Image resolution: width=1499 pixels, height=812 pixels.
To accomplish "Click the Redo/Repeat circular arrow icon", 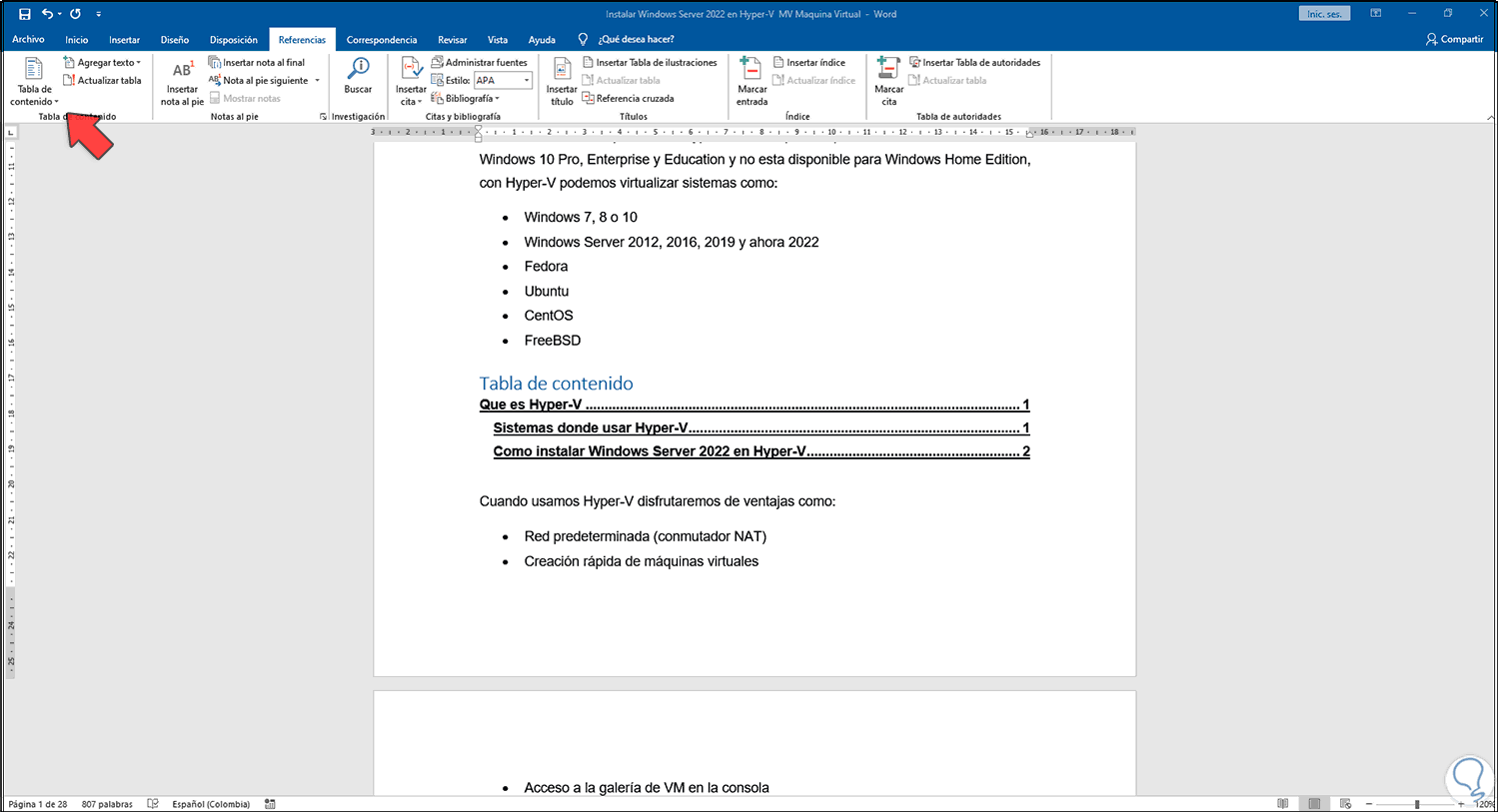I will (75, 14).
